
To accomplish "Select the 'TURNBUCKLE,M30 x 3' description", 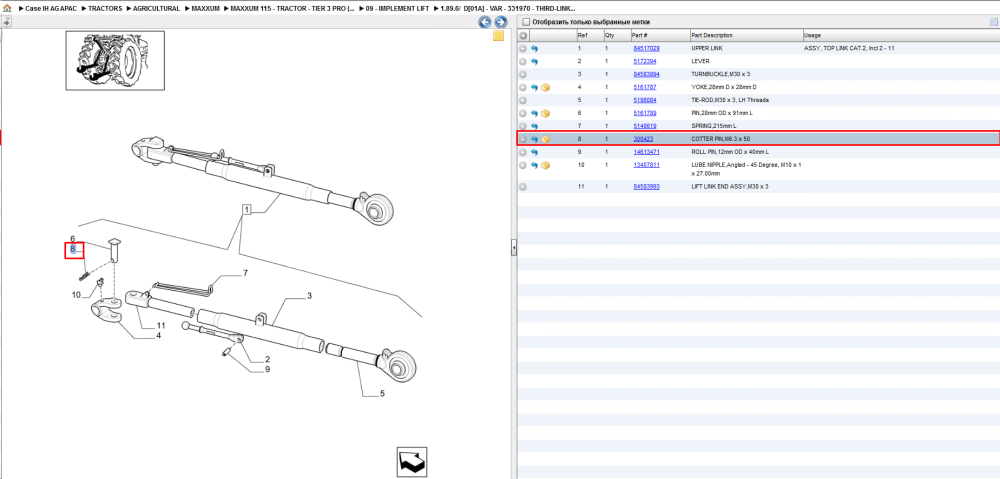I will click(719, 75).
